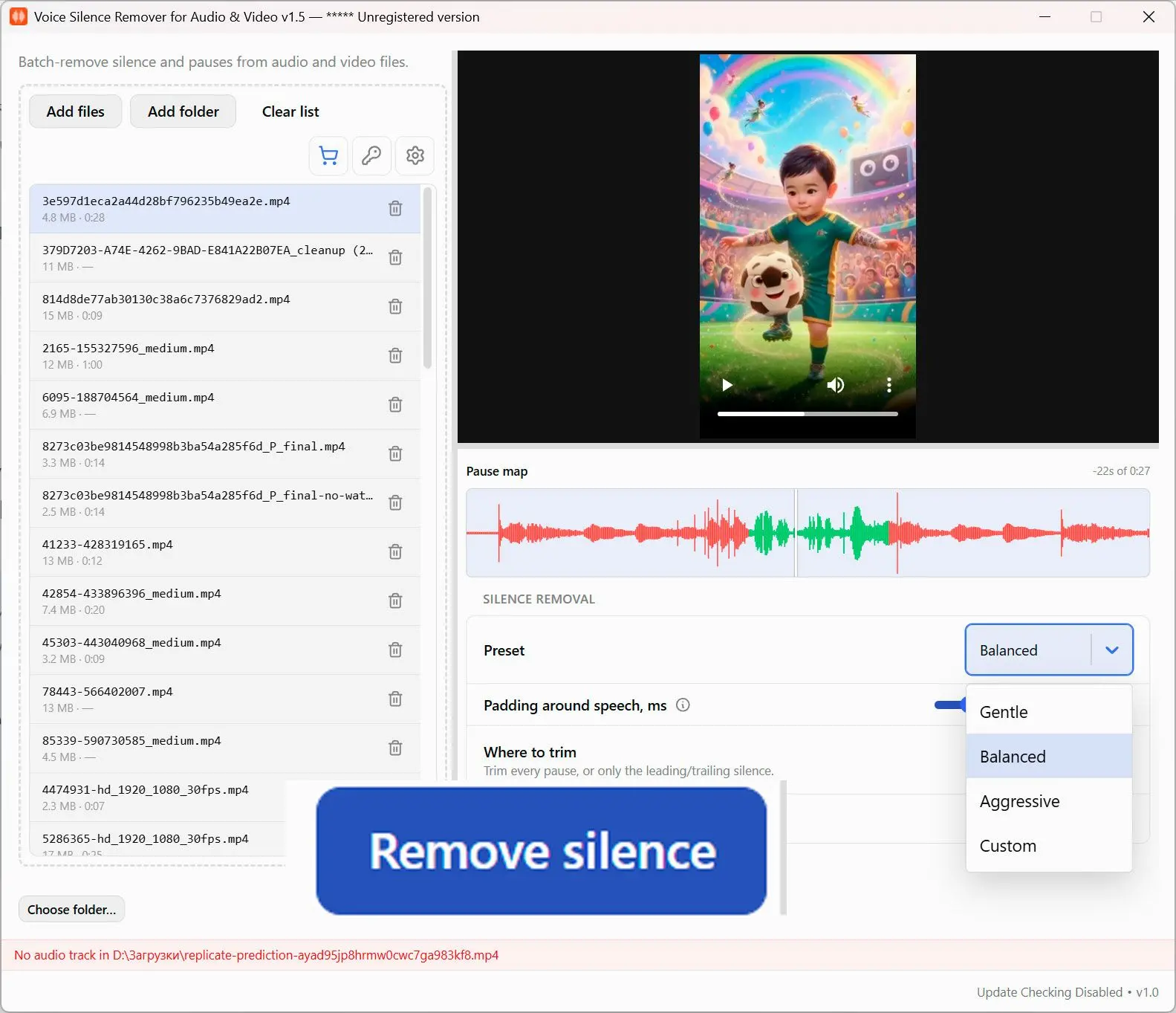
Task: Delete 41233-428319165.mp4 with its trash icon
Action: (x=395, y=551)
